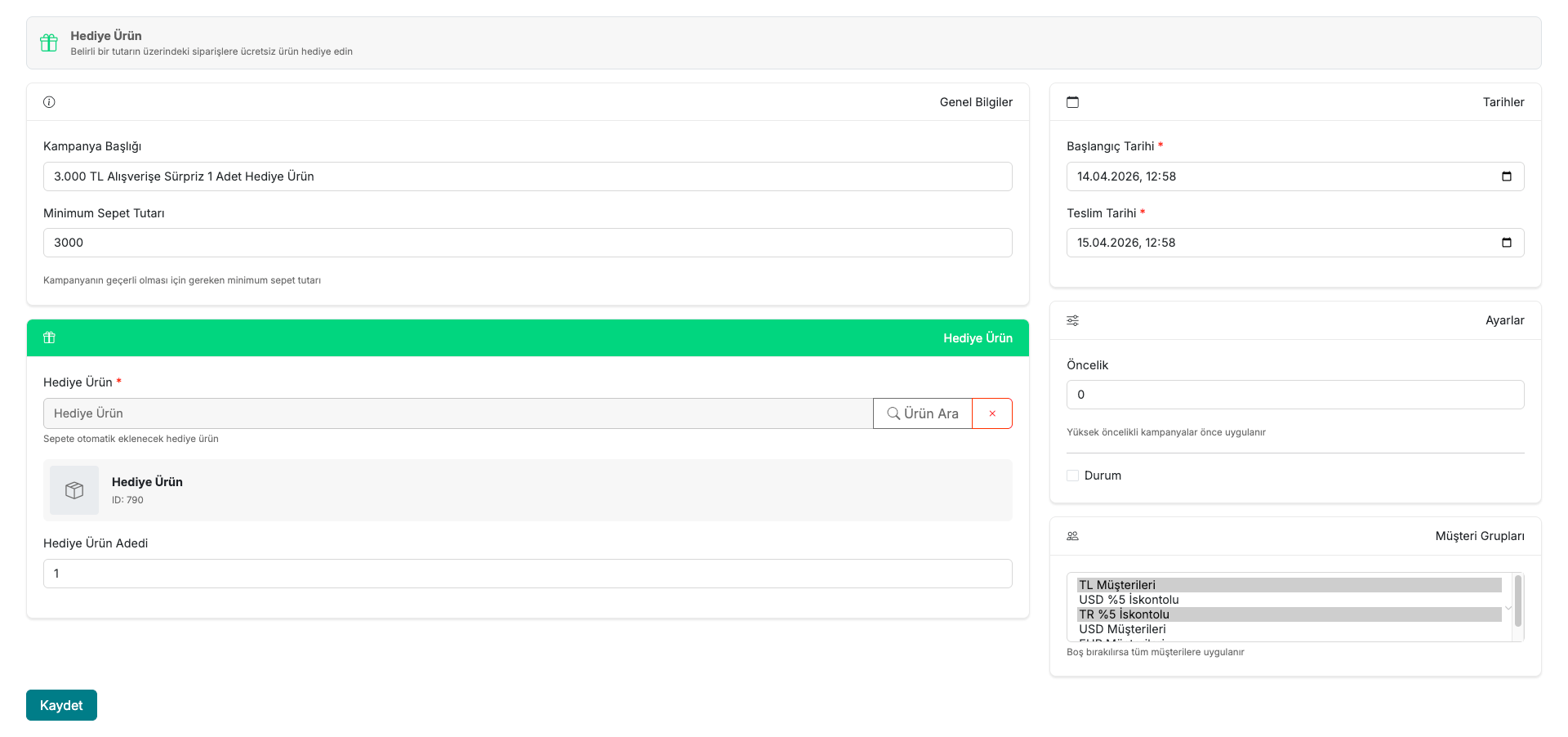This screenshot has width=1568, height=737.
Task: Click the gift icon in page header
Action: tap(49, 42)
